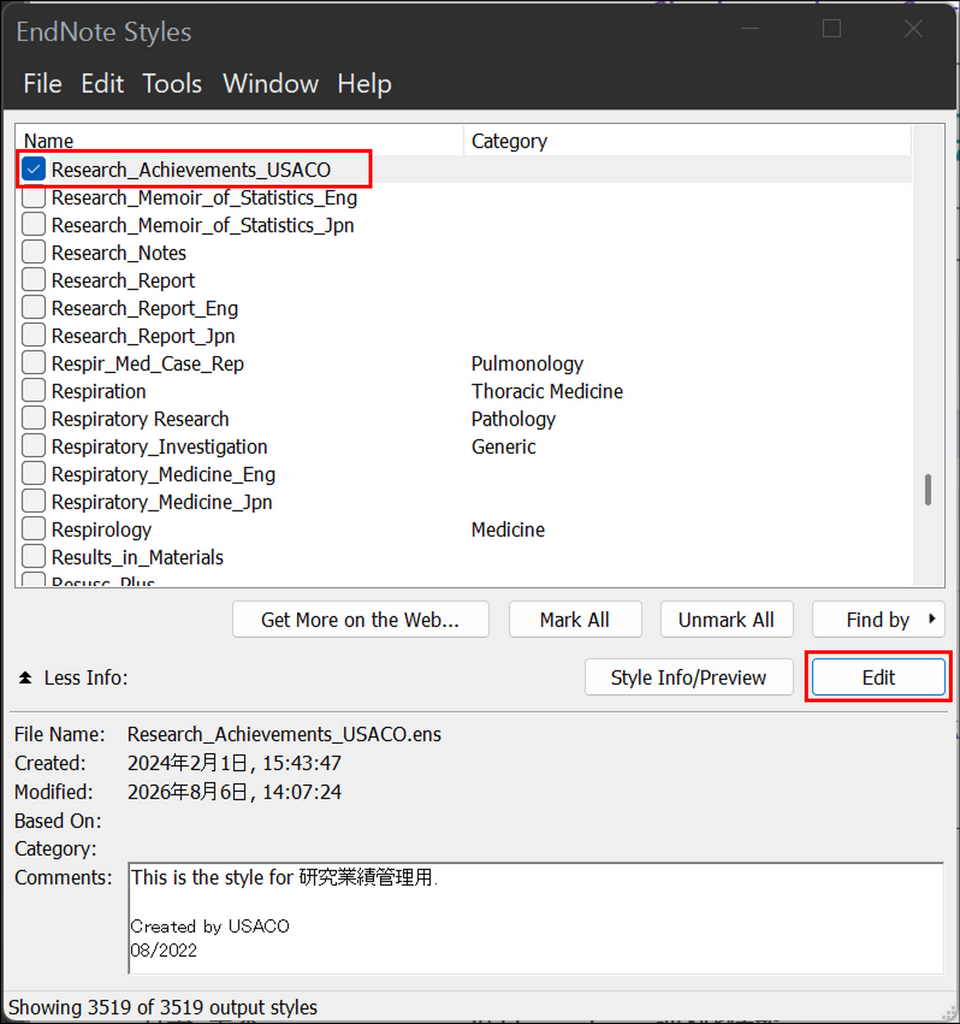The image size is (960, 1024).
Task: Uncheck the Research_Achievements_USACO style checkbox
Action: click(33, 169)
